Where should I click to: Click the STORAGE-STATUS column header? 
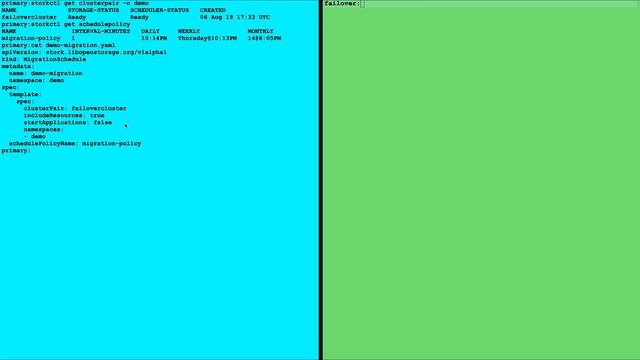click(93, 10)
